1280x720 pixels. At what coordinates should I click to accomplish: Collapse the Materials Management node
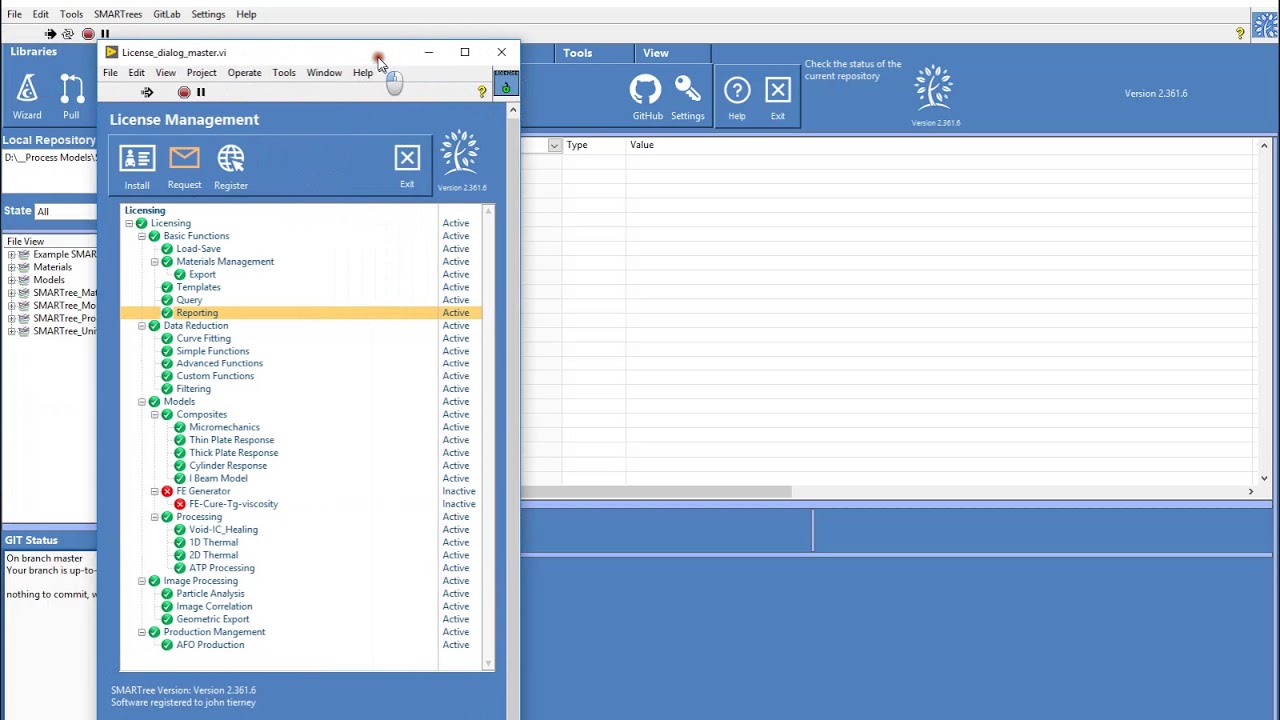click(x=155, y=262)
